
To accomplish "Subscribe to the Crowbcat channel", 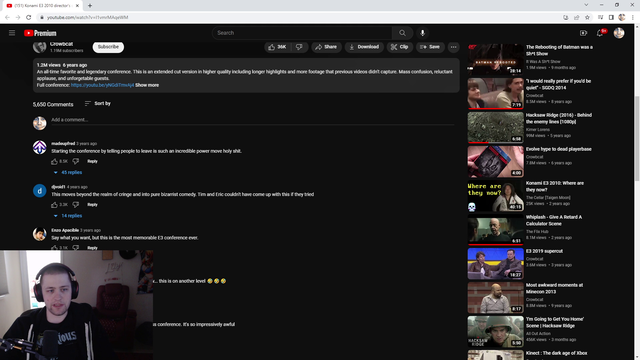I will coord(108,47).
